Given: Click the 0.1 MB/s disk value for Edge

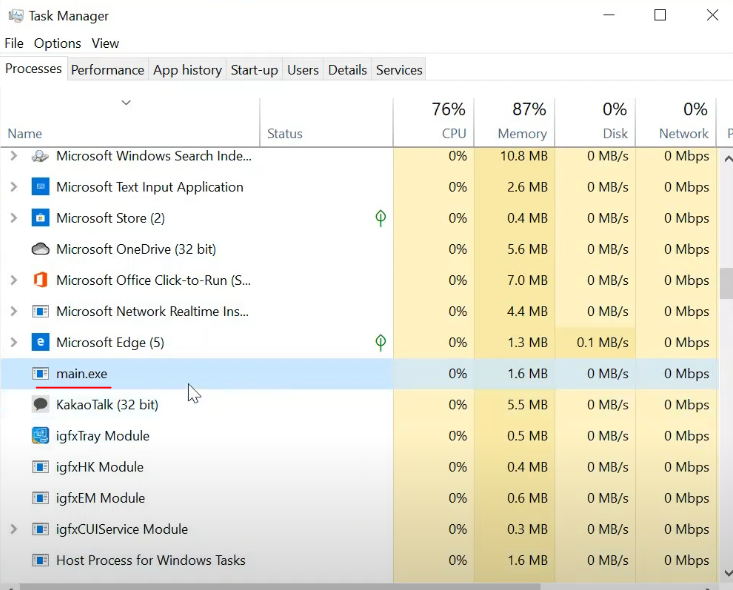Looking at the screenshot, I should point(602,342).
